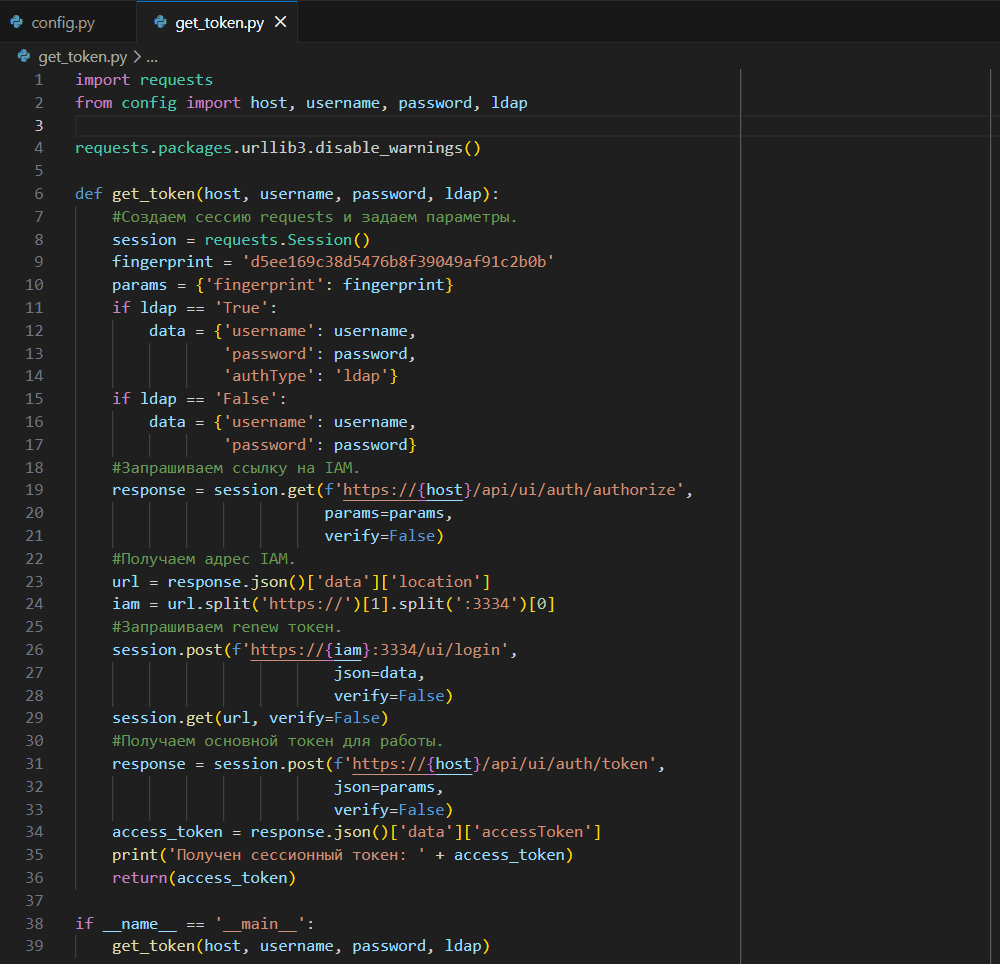Click 'requests.Session()' on line 8
Viewport: 1000px width, 964px height.
click(287, 240)
